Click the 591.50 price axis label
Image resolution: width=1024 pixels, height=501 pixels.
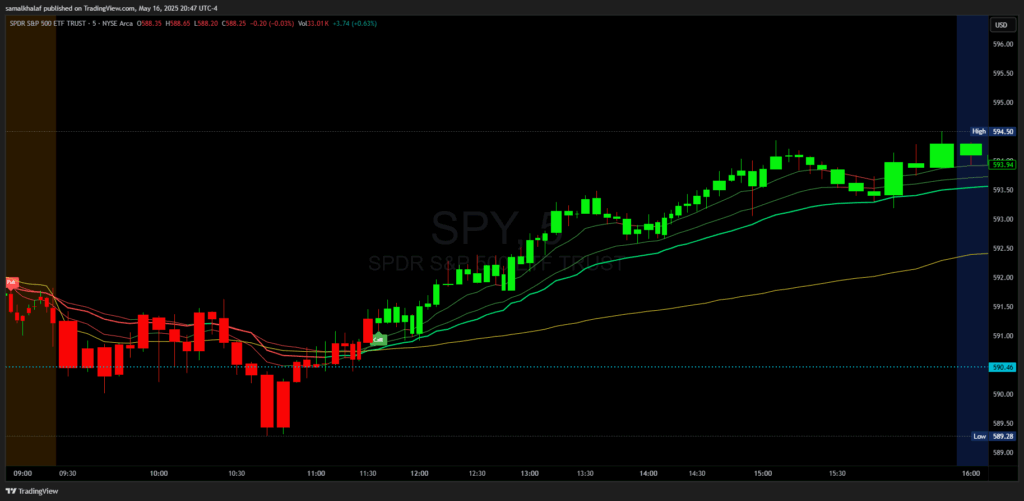coord(1002,307)
